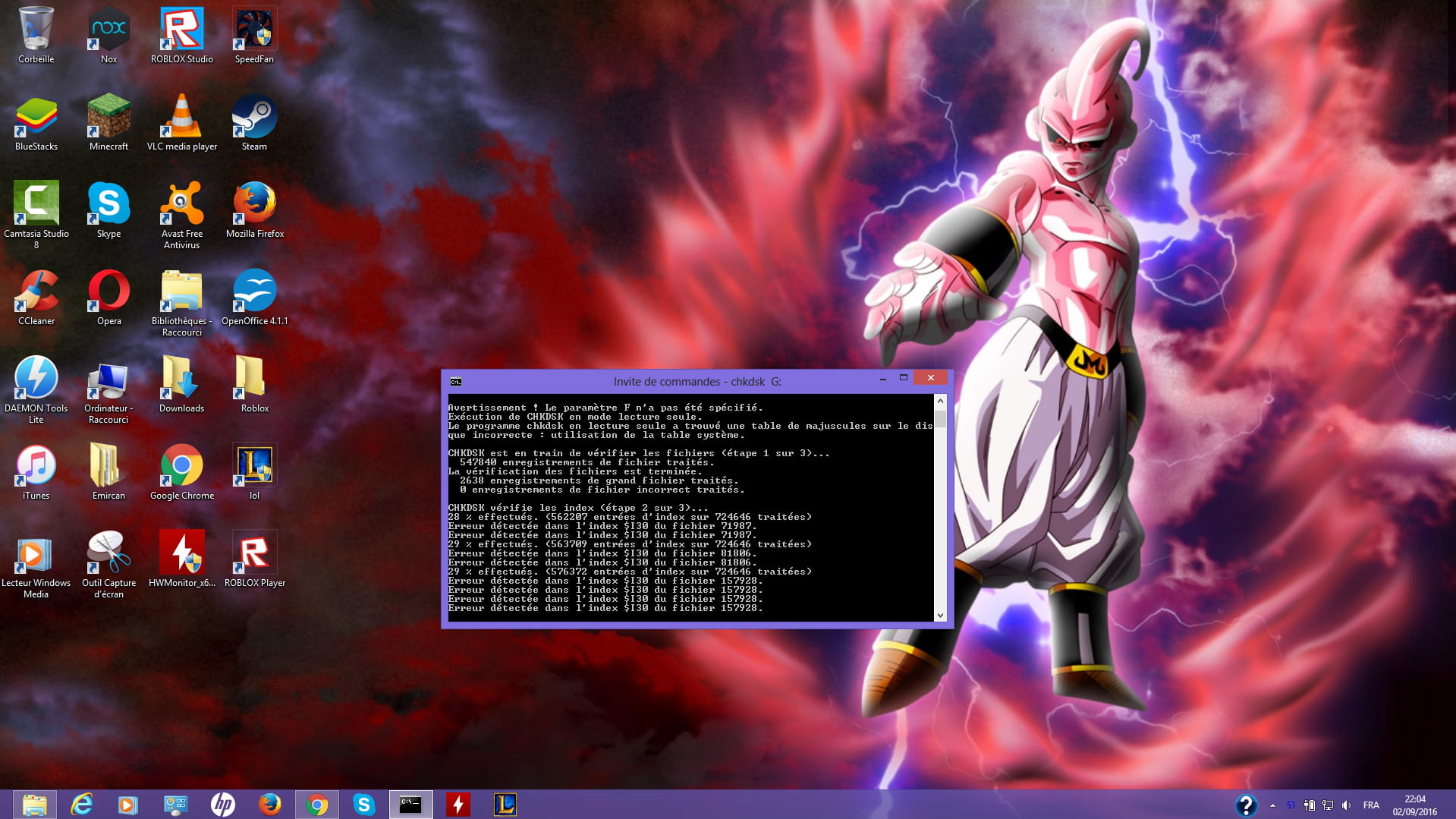Select the Camtasia Studio 8 icon
The height and width of the screenshot is (819, 1456).
pos(36,215)
